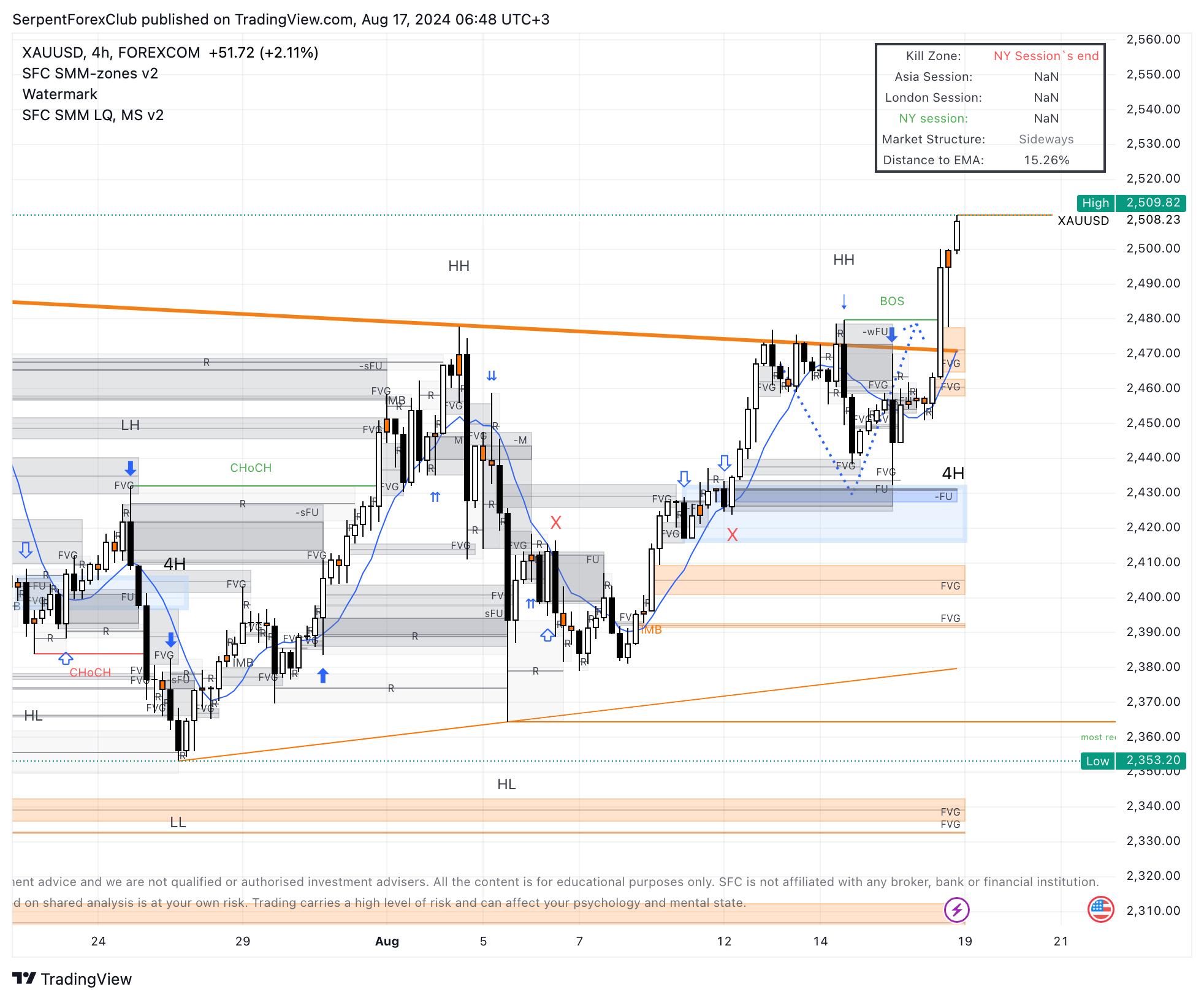Click the 'Sideways' market structure value
Viewport: 1204px width, 1000px height.
point(1046,139)
